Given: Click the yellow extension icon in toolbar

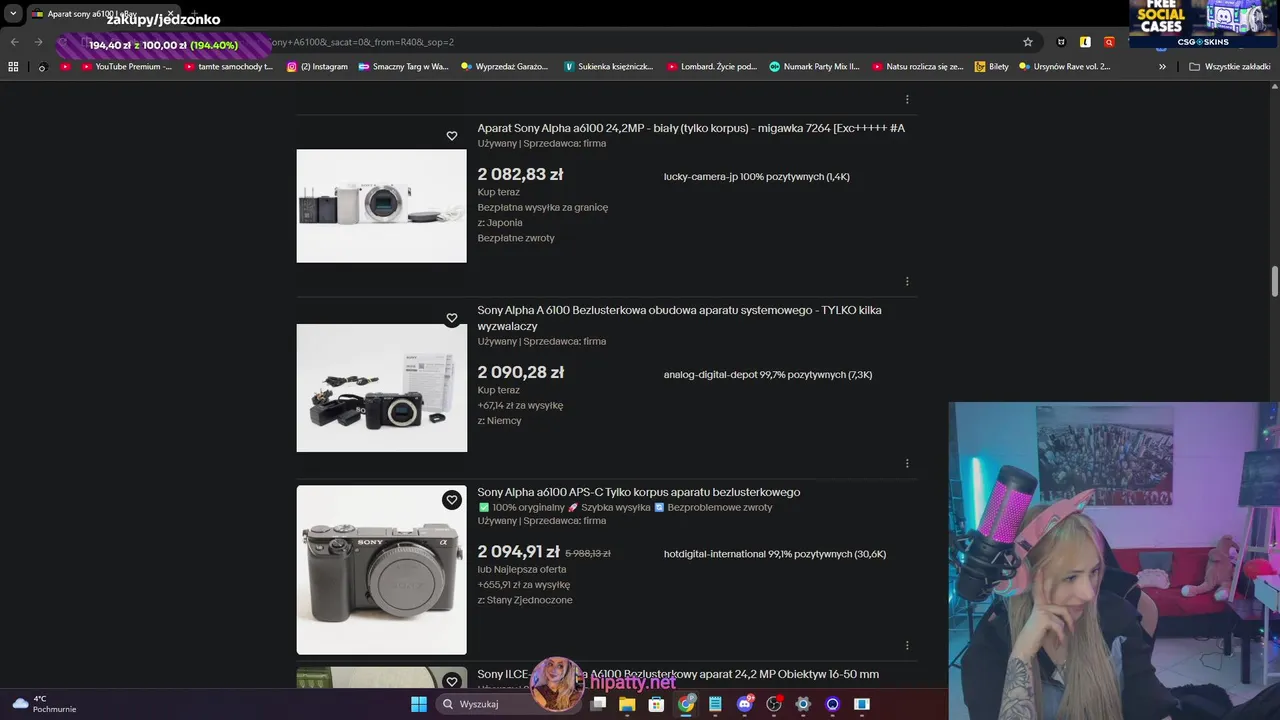Looking at the screenshot, I should (1085, 42).
